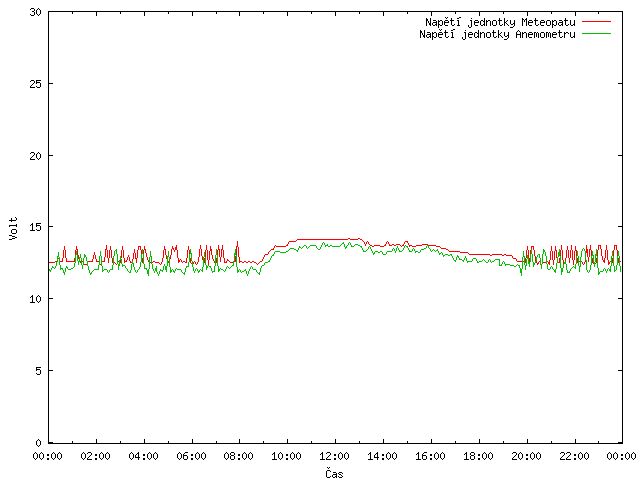Click the legend label 'Napětí jednotky Anemometru'
Image resolution: width=640 pixels, height=480 pixels.
pyautogui.click(x=497, y=34)
